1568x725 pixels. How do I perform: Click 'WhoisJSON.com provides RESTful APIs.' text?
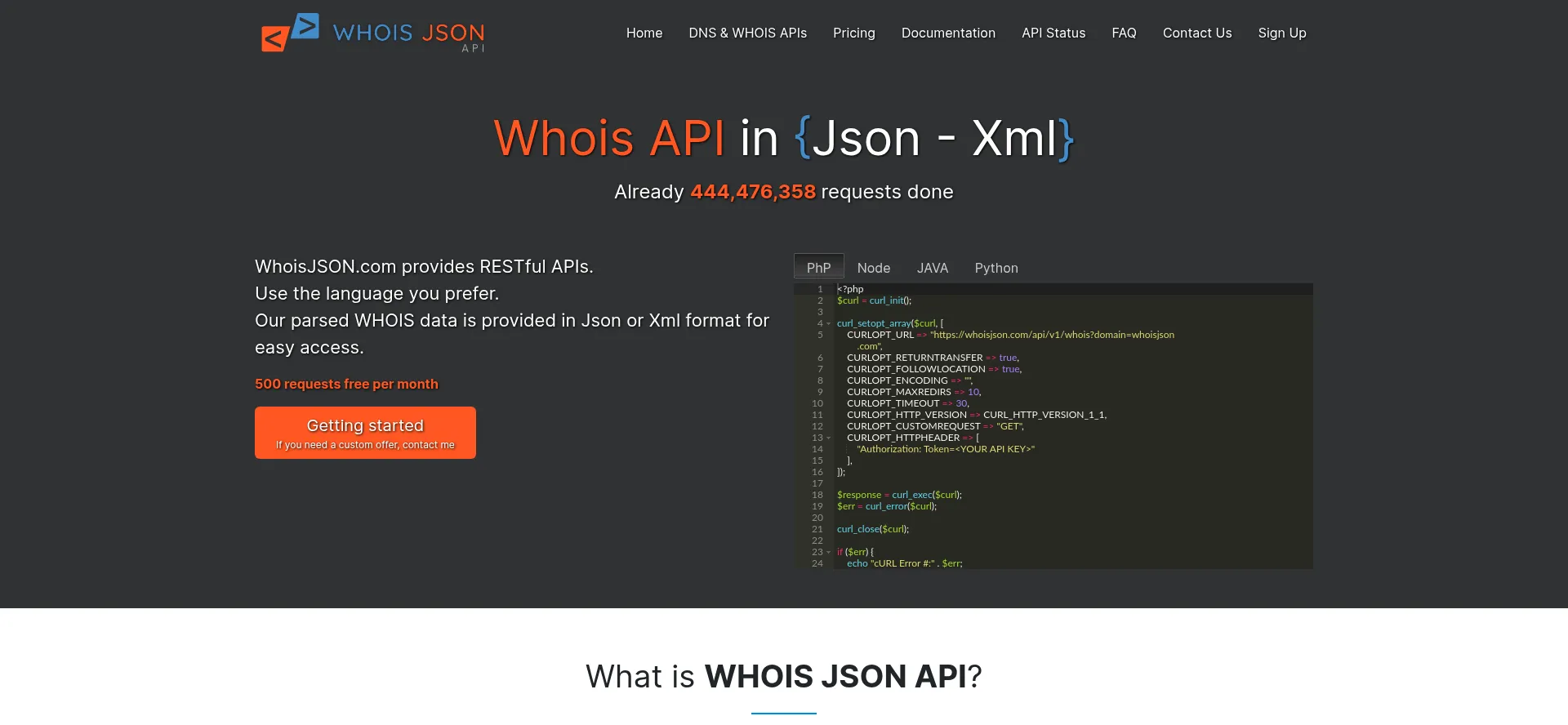coord(424,266)
